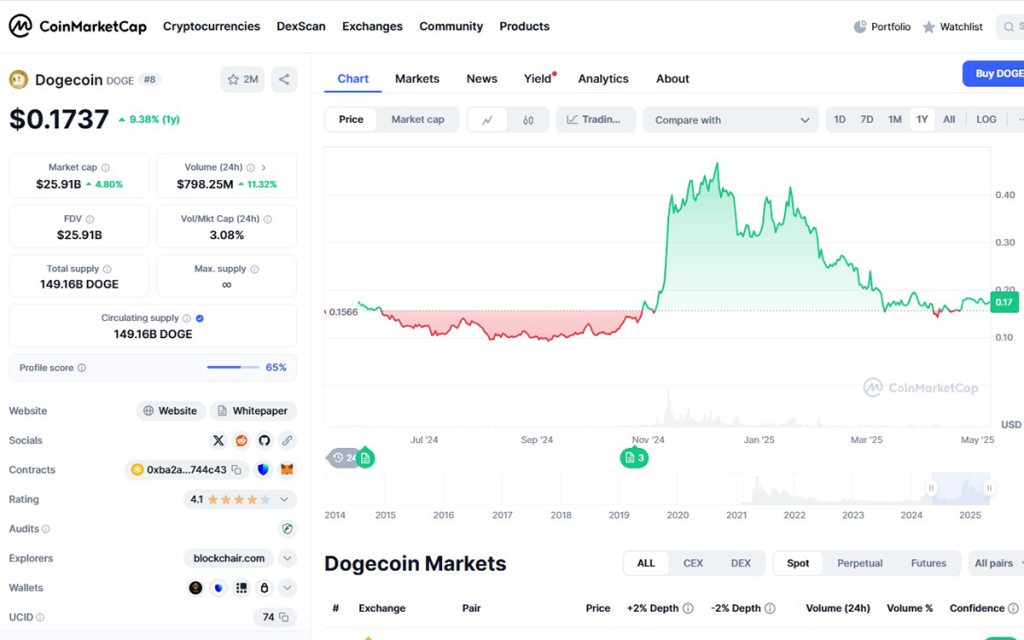Show info for +2% Depth column
The image size is (1024, 640).
pyautogui.click(x=688, y=608)
